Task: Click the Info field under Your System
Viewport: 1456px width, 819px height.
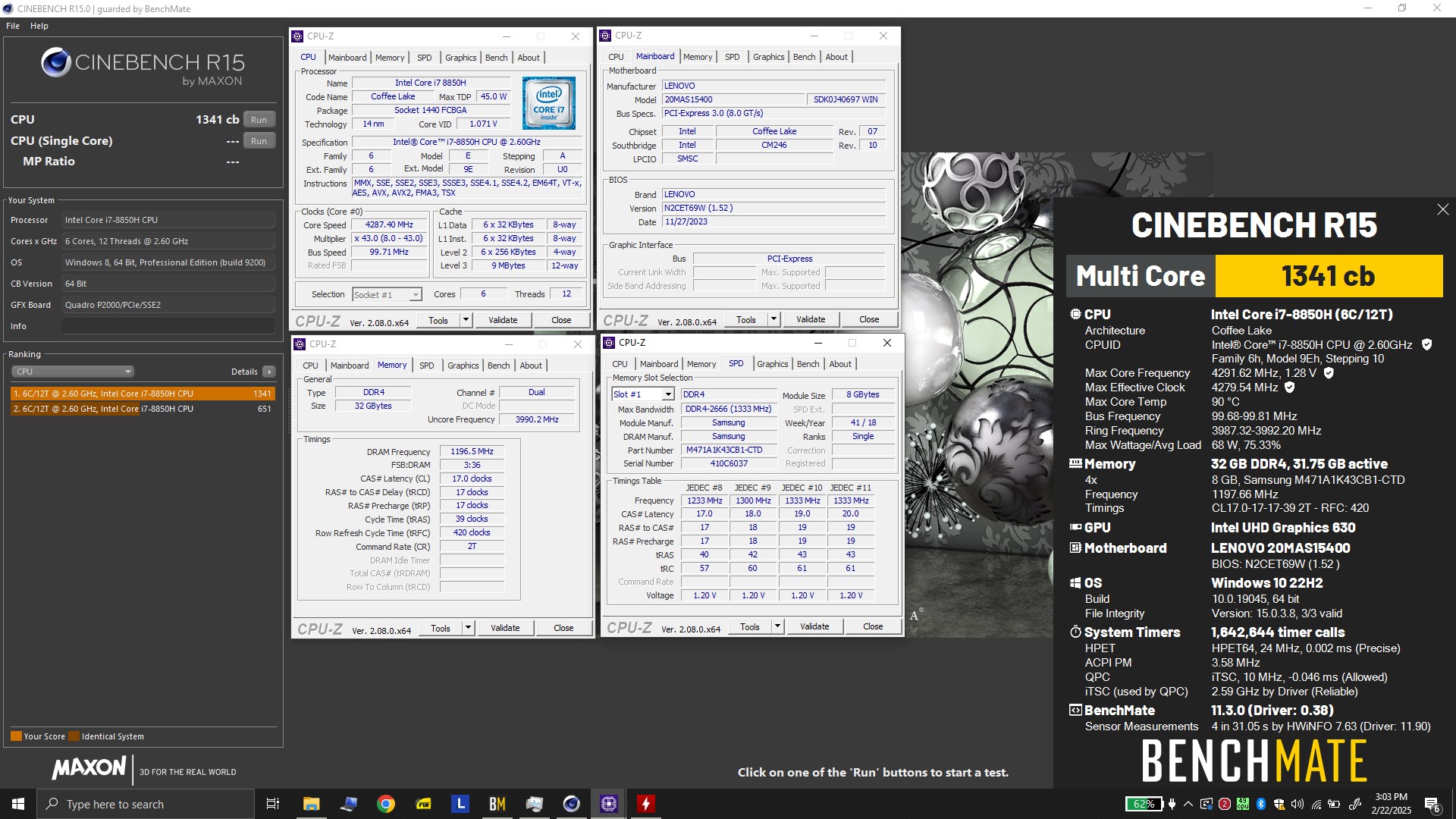Action: [168, 326]
